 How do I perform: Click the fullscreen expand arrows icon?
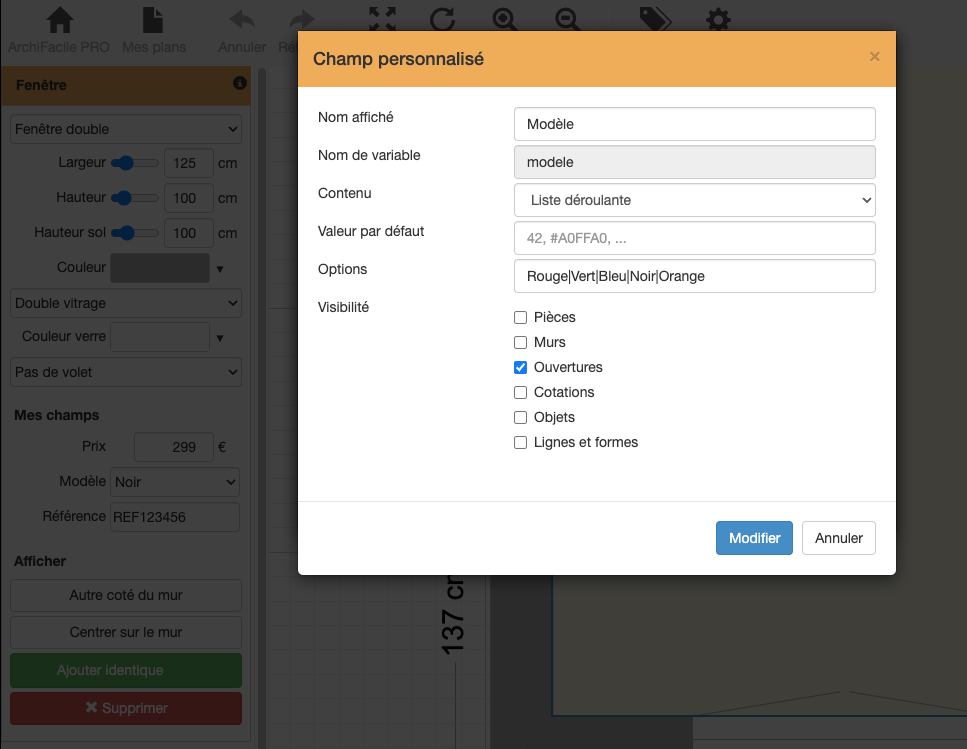[x=382, y=20]
